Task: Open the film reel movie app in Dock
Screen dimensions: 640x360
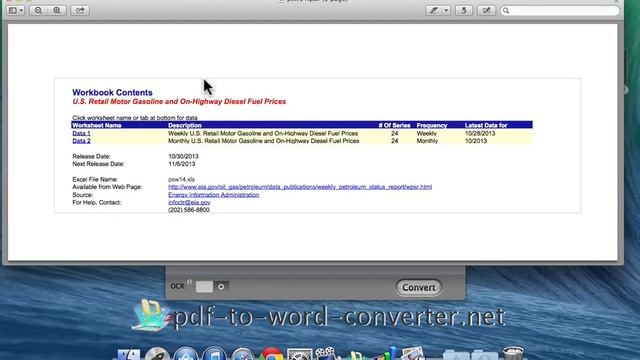Action: click(326, 354)
